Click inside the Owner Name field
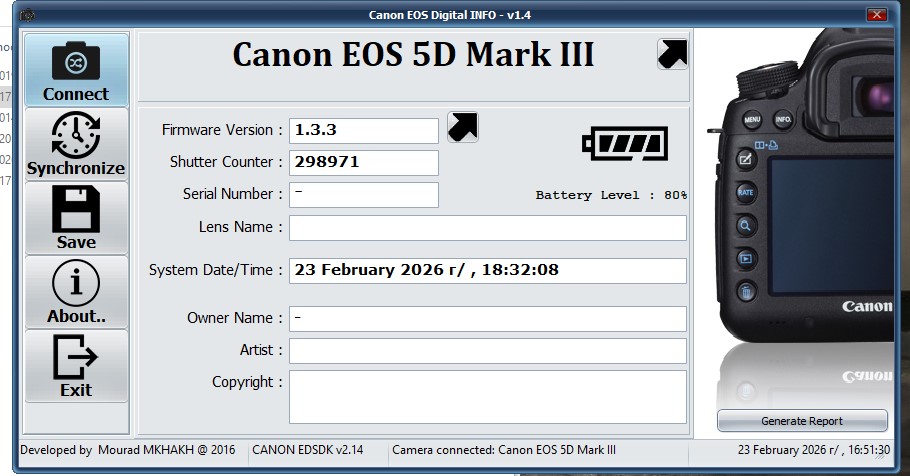The width and height of the screenshot is (910, 476). tap(488, 319)
